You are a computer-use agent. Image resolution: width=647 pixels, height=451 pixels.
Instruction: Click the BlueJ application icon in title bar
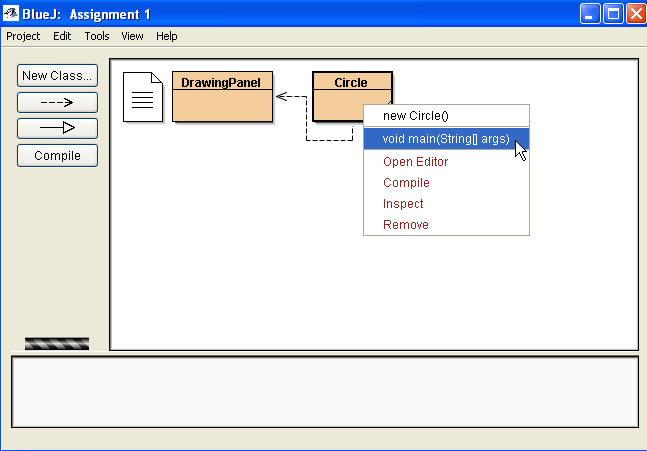point(12,13)
